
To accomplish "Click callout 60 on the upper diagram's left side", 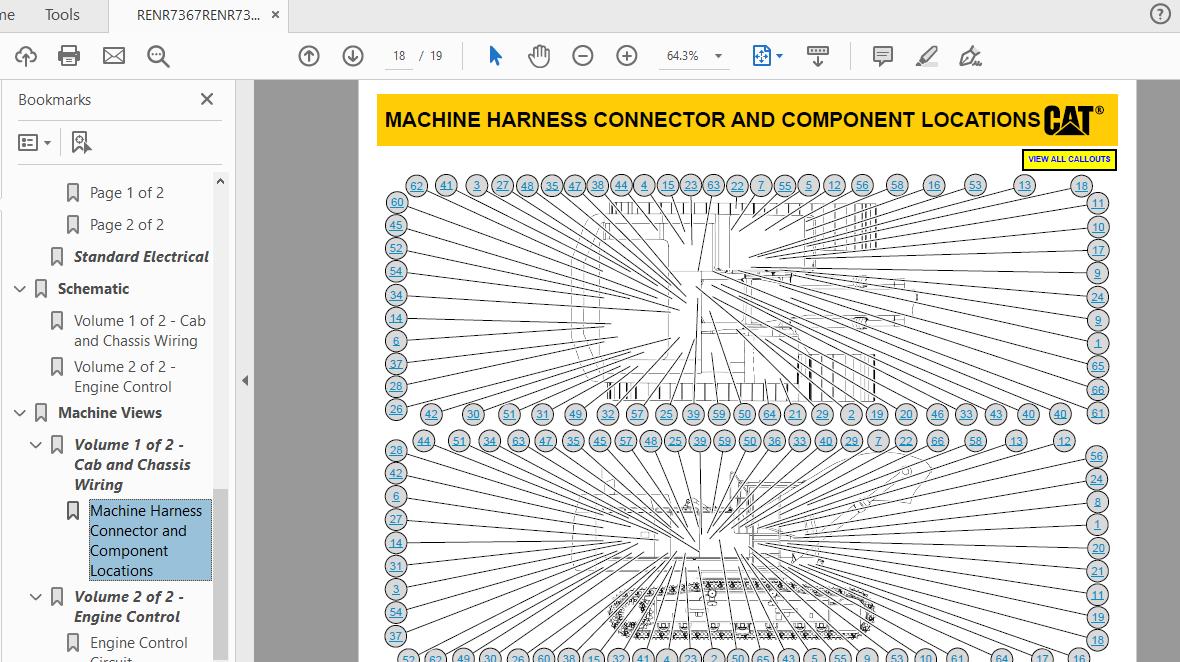I will pyautogui.click(x=397, y=202).
